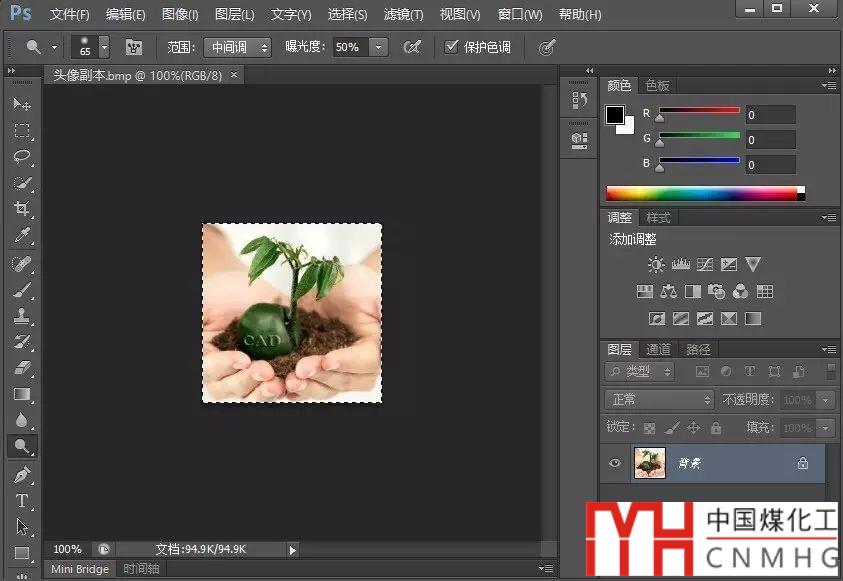This screenshot has height=581, width=843.
Task: Select the Horizontal Type tool
Action: [x=22, y=500]
